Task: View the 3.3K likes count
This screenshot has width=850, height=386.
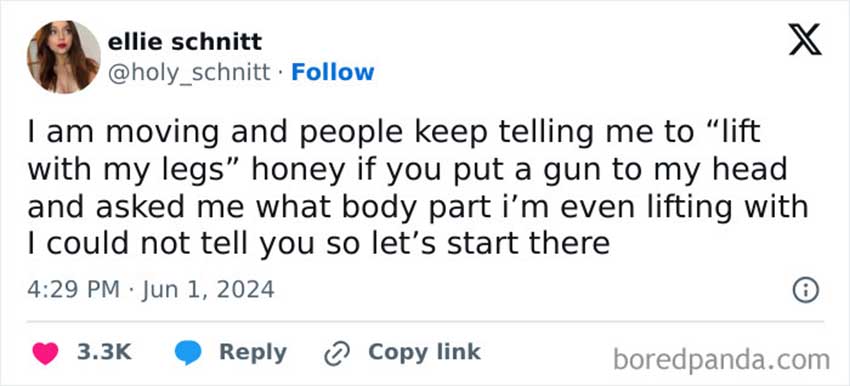Action: [x=104, y=352]
